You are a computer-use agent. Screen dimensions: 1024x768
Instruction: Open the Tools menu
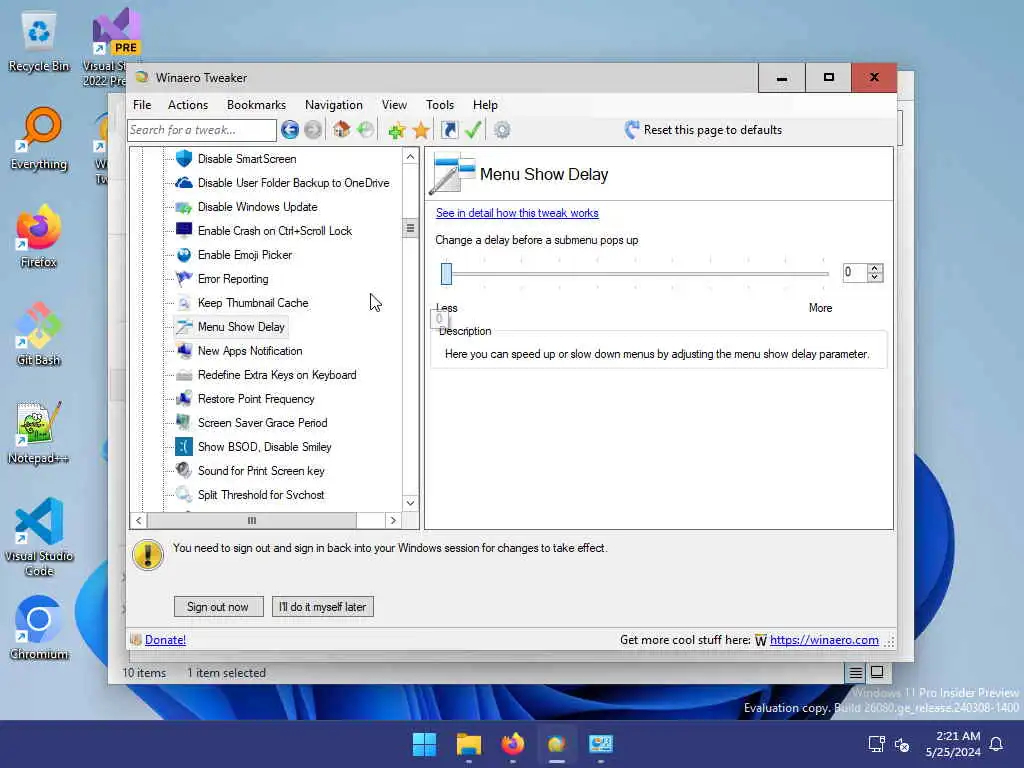pos(440,104)
